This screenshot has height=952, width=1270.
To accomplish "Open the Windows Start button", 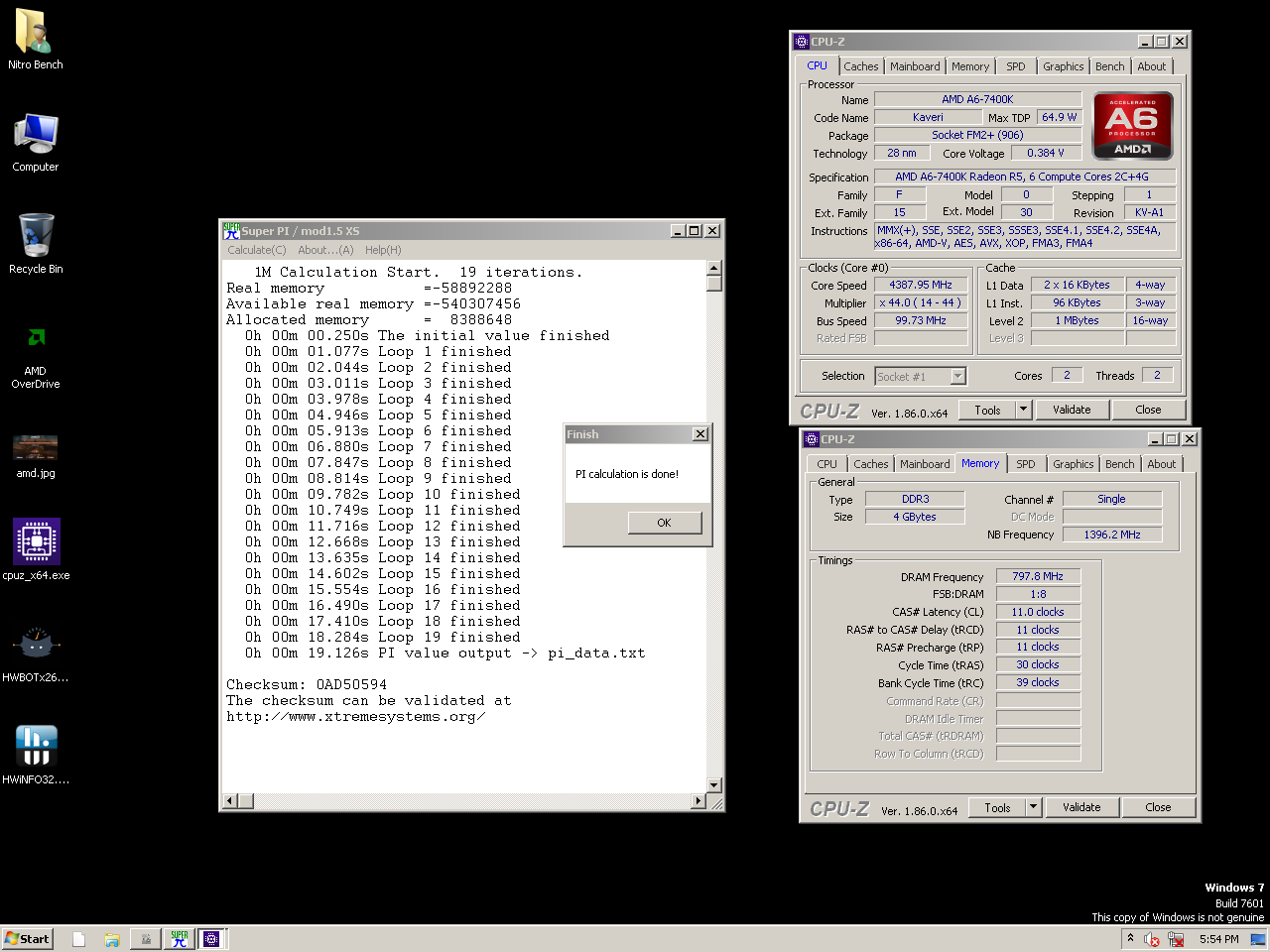I will [x=28, y=939].
